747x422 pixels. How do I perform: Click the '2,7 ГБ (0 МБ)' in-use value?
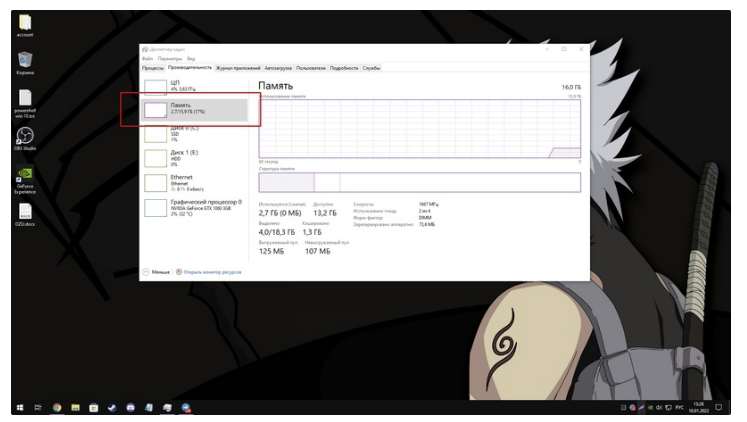click(x=280, y=213)
